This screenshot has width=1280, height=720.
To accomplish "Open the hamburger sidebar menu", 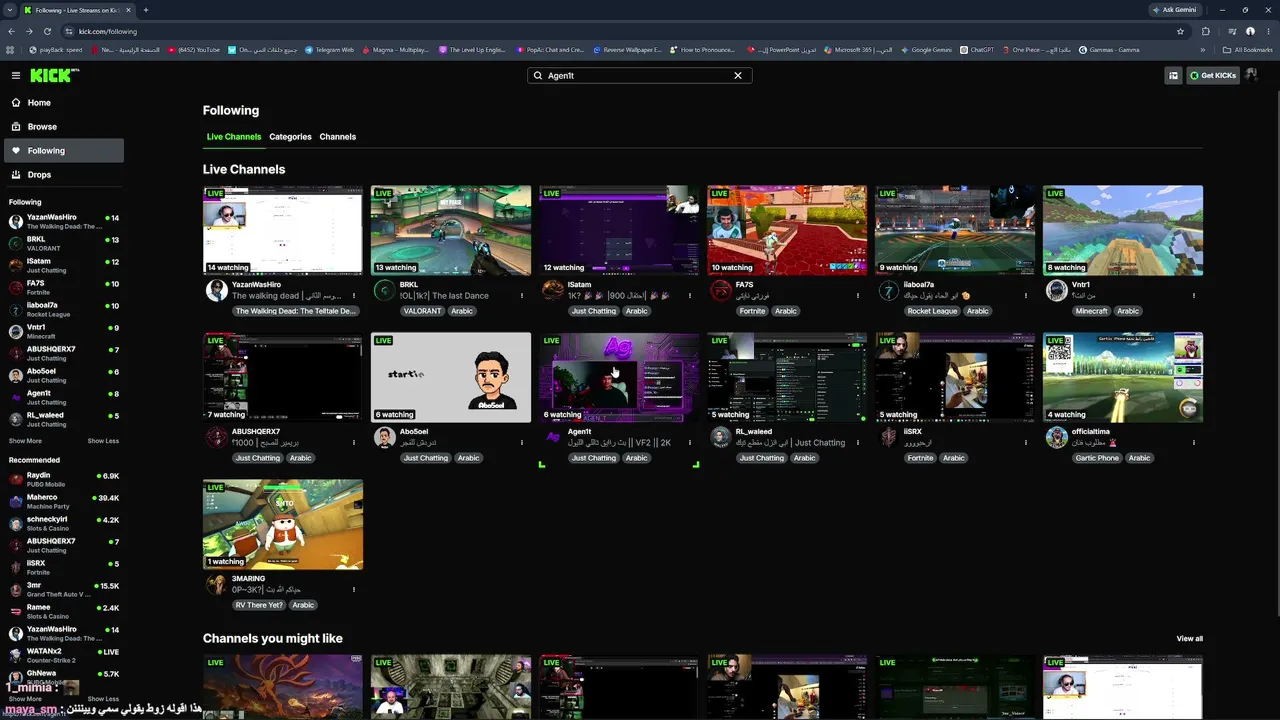I will (x=16, y=75).
